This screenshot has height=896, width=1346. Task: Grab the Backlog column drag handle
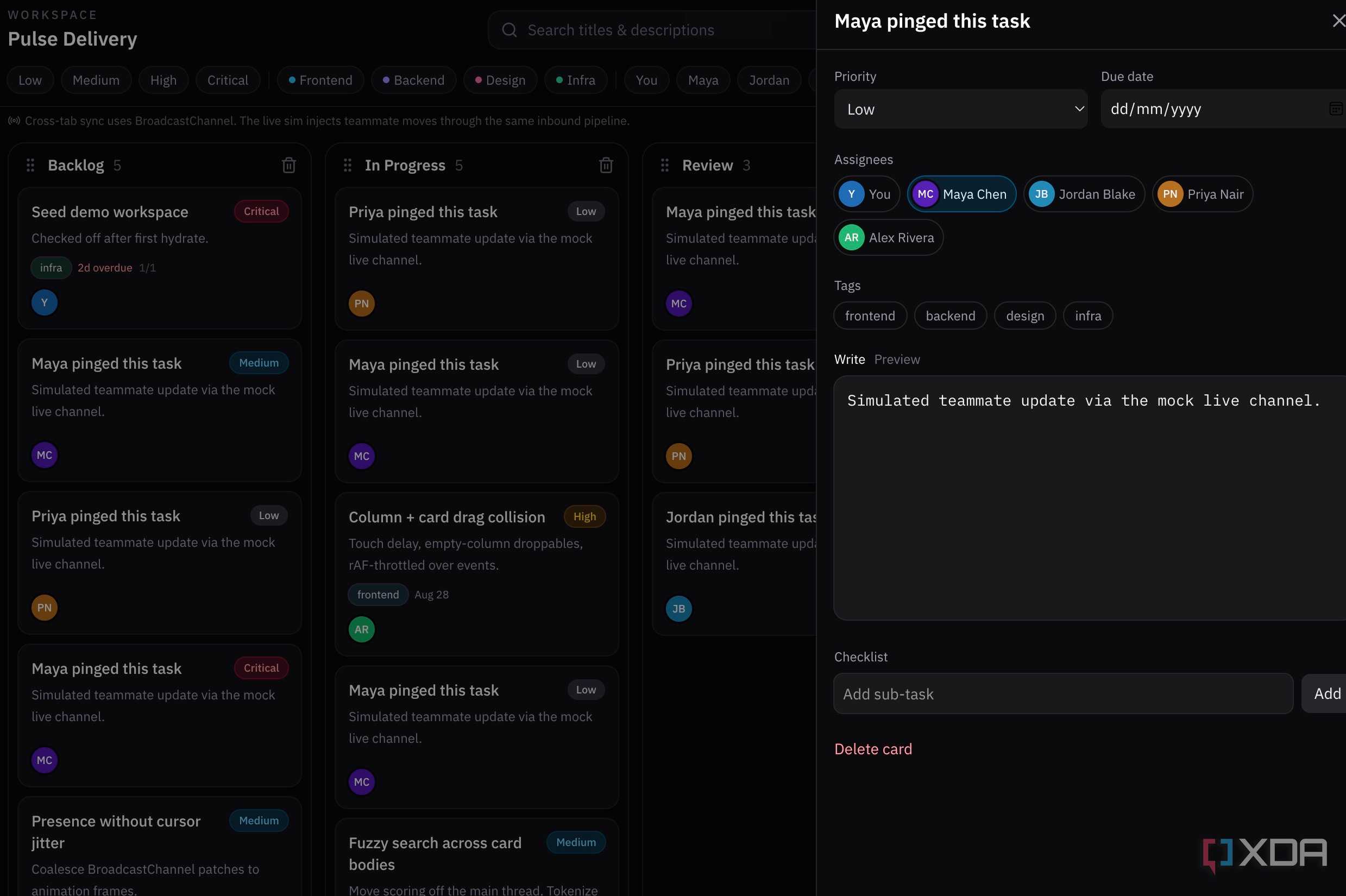30,165
